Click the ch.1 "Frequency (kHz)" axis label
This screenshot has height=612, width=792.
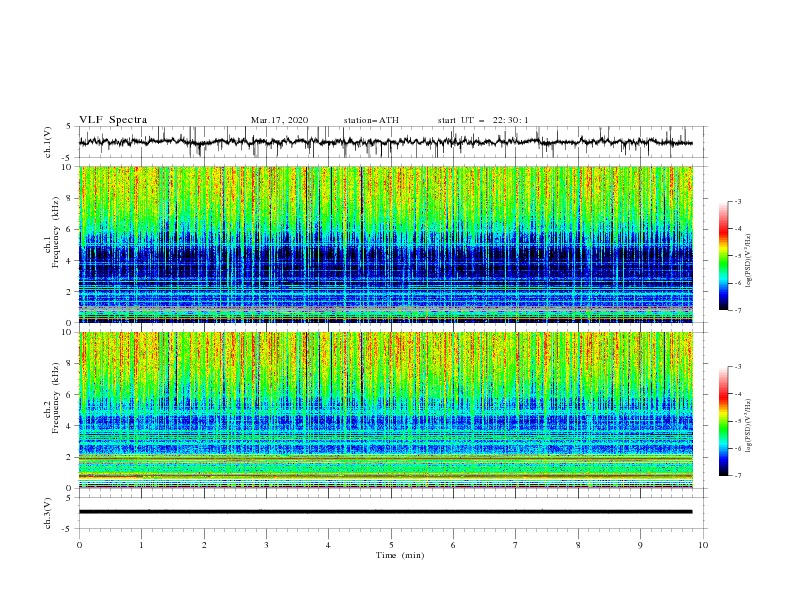[56, 232]
